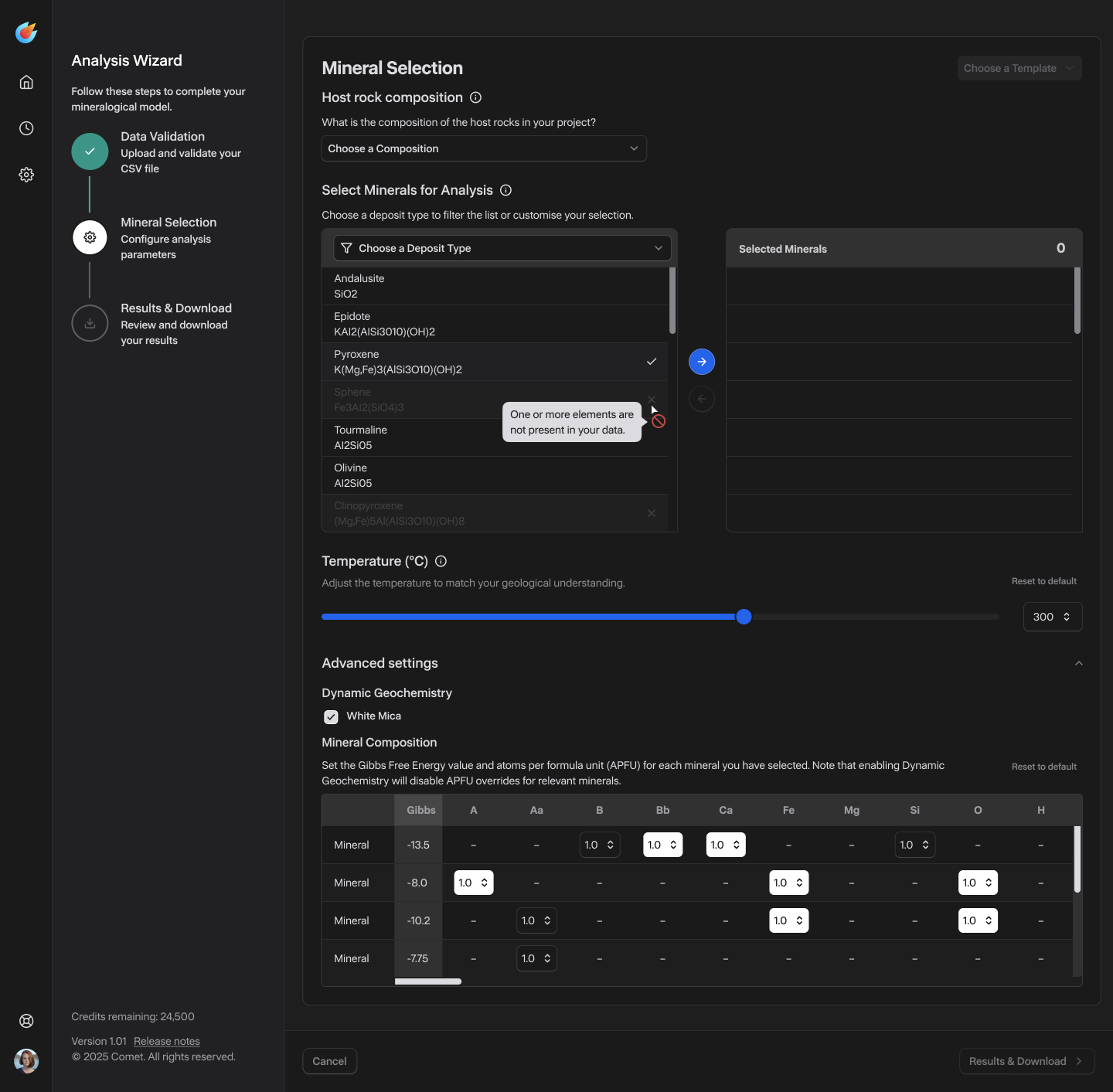Click the Selected Minerals count 0
1113x1092 pixels.
(x=1061, y=248)
